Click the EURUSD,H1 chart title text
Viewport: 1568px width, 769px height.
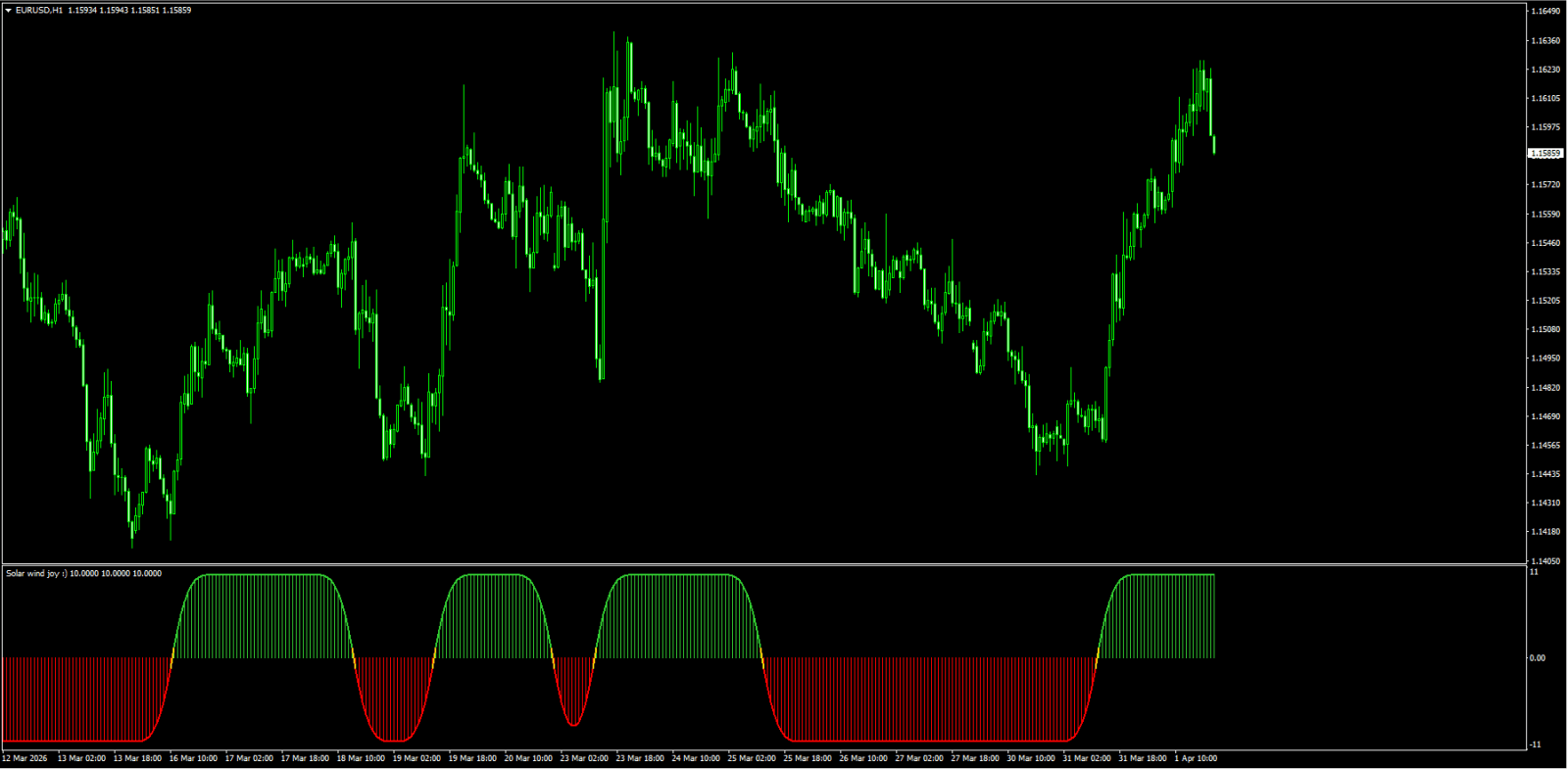click(x=39, y=10)
